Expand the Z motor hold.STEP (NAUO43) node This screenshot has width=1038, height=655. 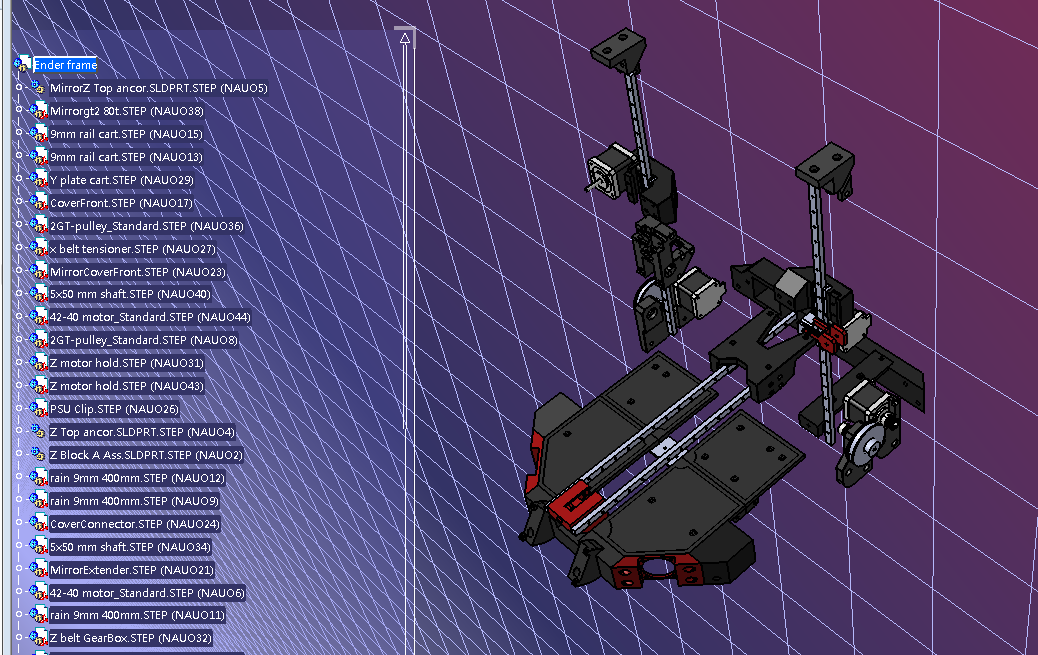[x=19, y=385]
